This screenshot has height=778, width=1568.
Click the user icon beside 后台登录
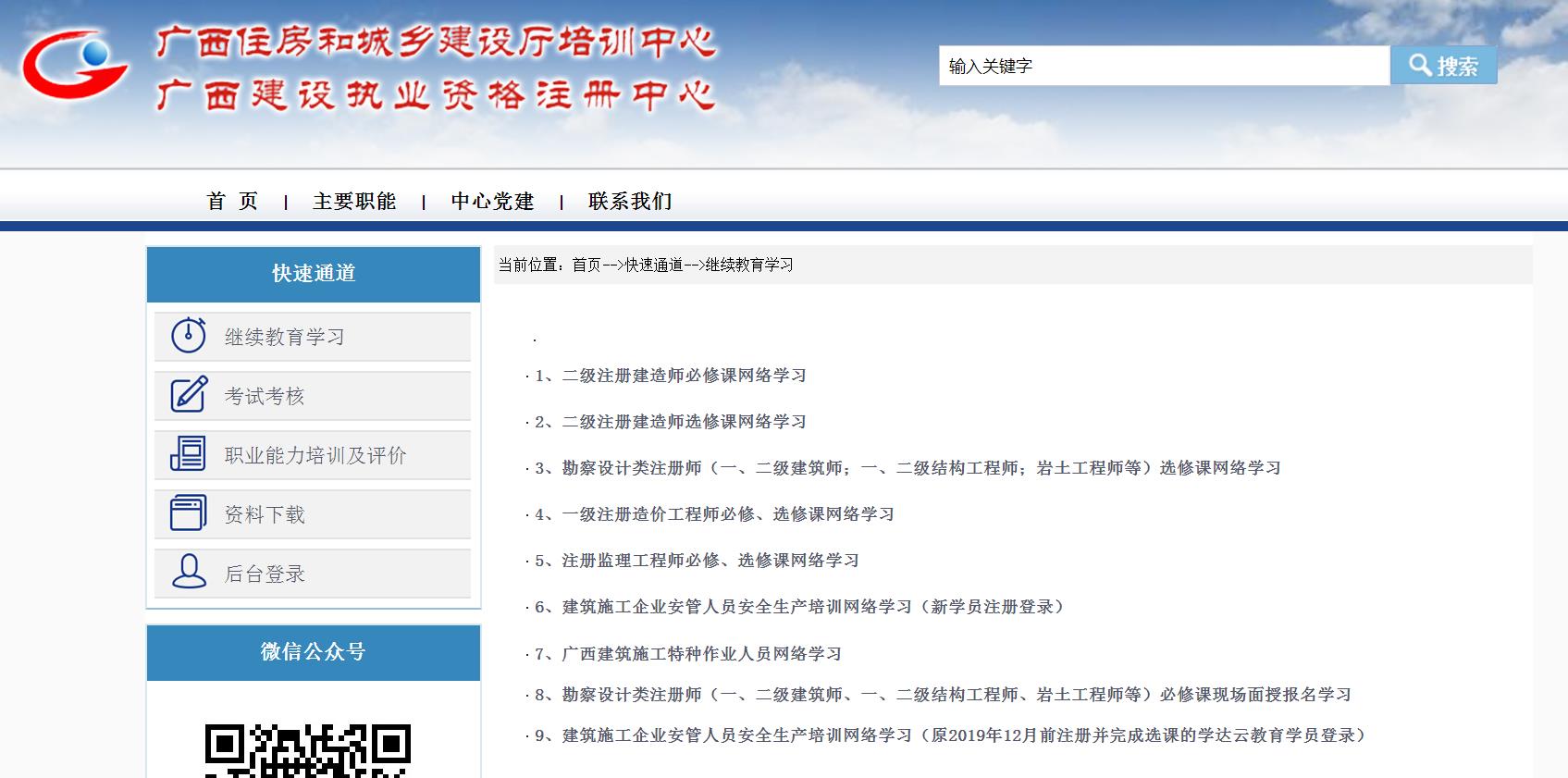click(x=189, y=573)
